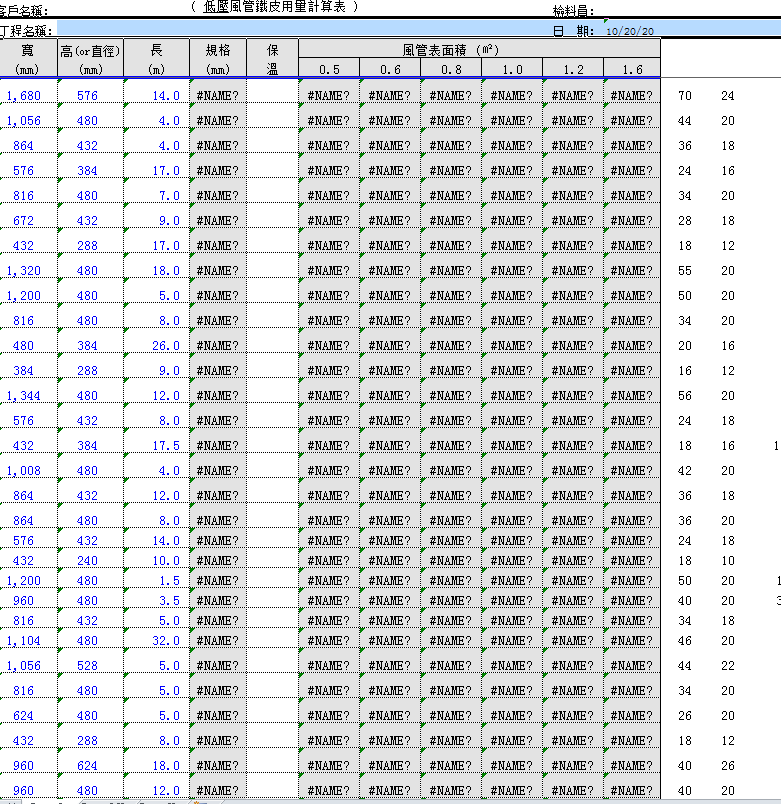Click the 低壓風管鐵皮用量計算表 title
The width and height of the screenshot is (781, 804).
click(x=274, y=7)
